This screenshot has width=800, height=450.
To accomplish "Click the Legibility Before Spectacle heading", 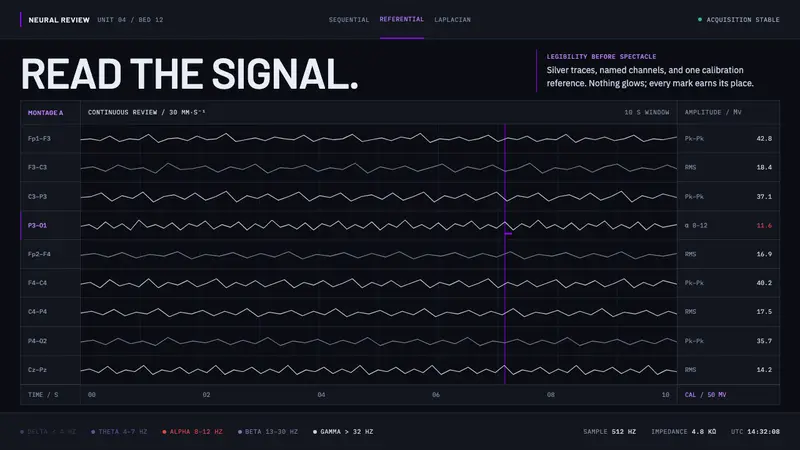I will [602, 57].
